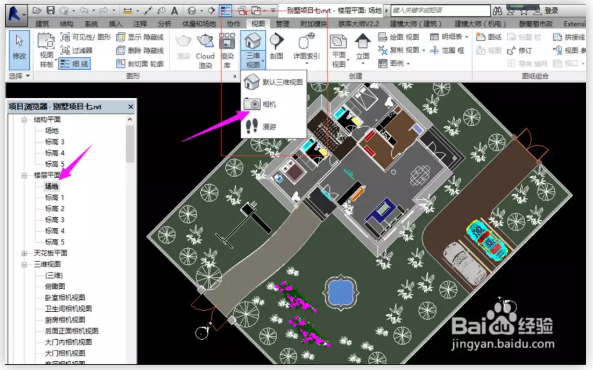Click the keyword search input field

440,10
